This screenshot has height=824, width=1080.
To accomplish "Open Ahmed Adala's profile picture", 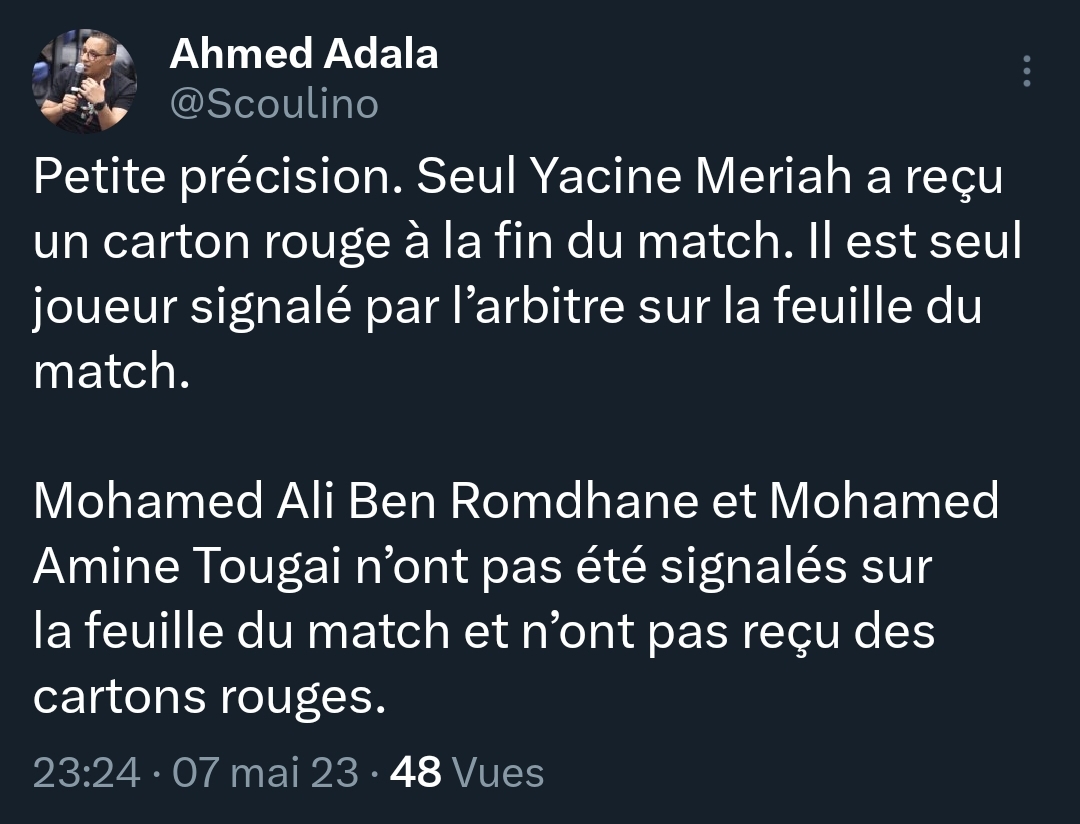I will point(84,80).
